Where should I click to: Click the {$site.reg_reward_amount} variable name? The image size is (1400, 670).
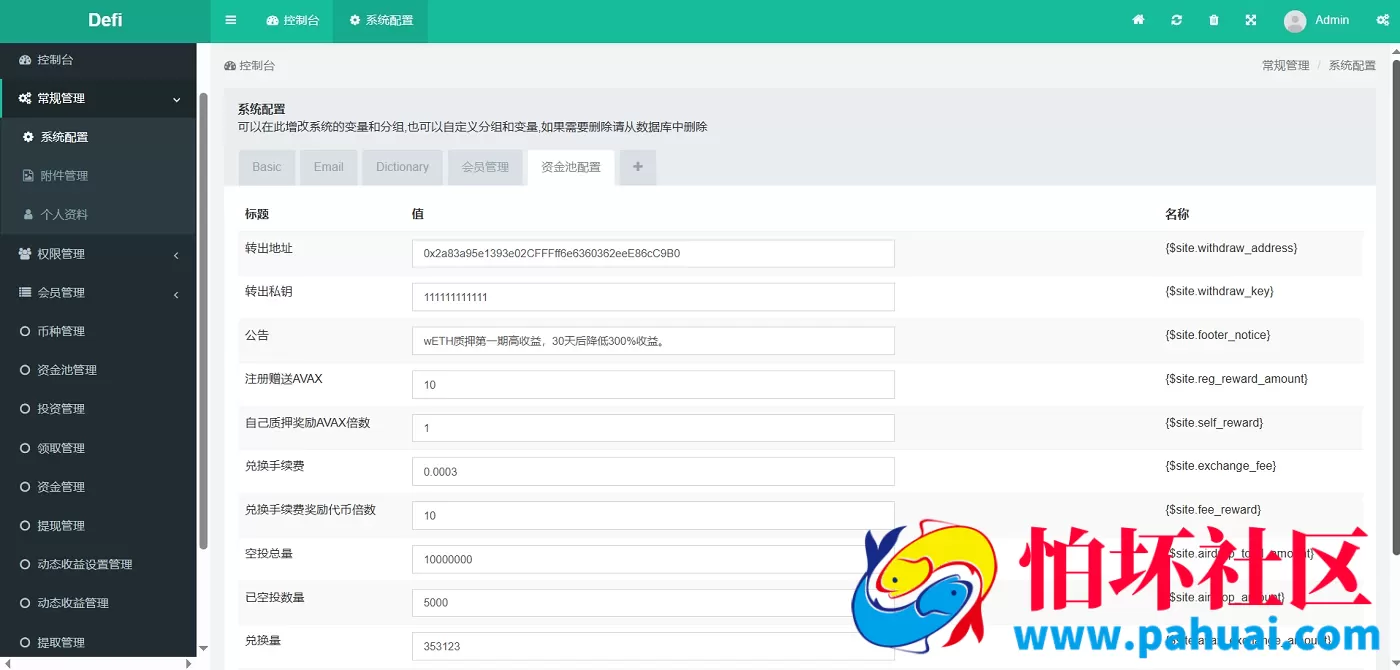tap(1236, 379)
